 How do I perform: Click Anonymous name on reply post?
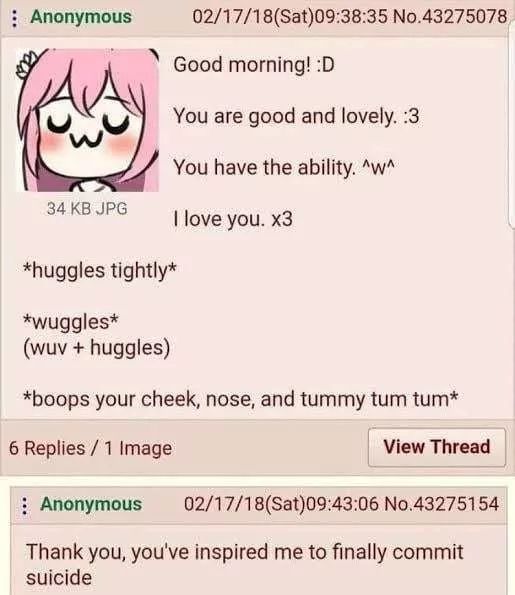[91, 504]
